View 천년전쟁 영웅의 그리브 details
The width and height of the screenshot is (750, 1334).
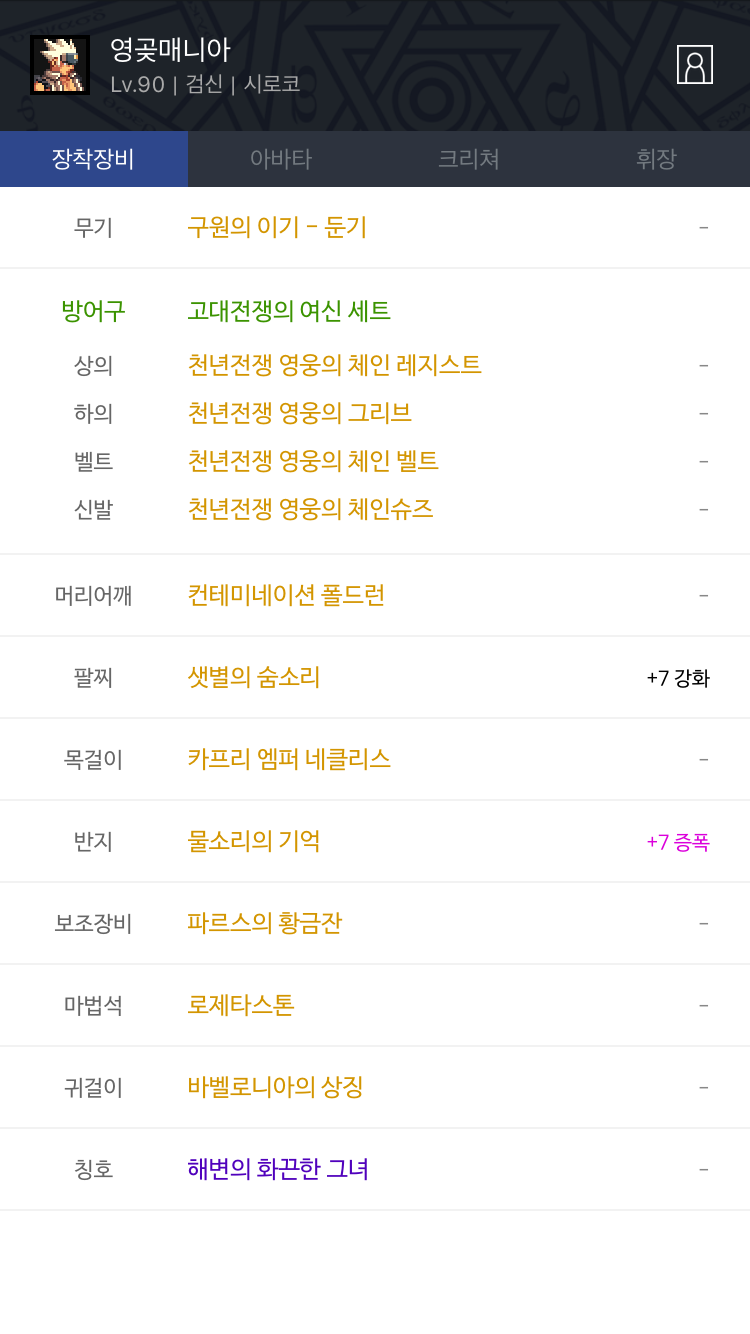299,413
